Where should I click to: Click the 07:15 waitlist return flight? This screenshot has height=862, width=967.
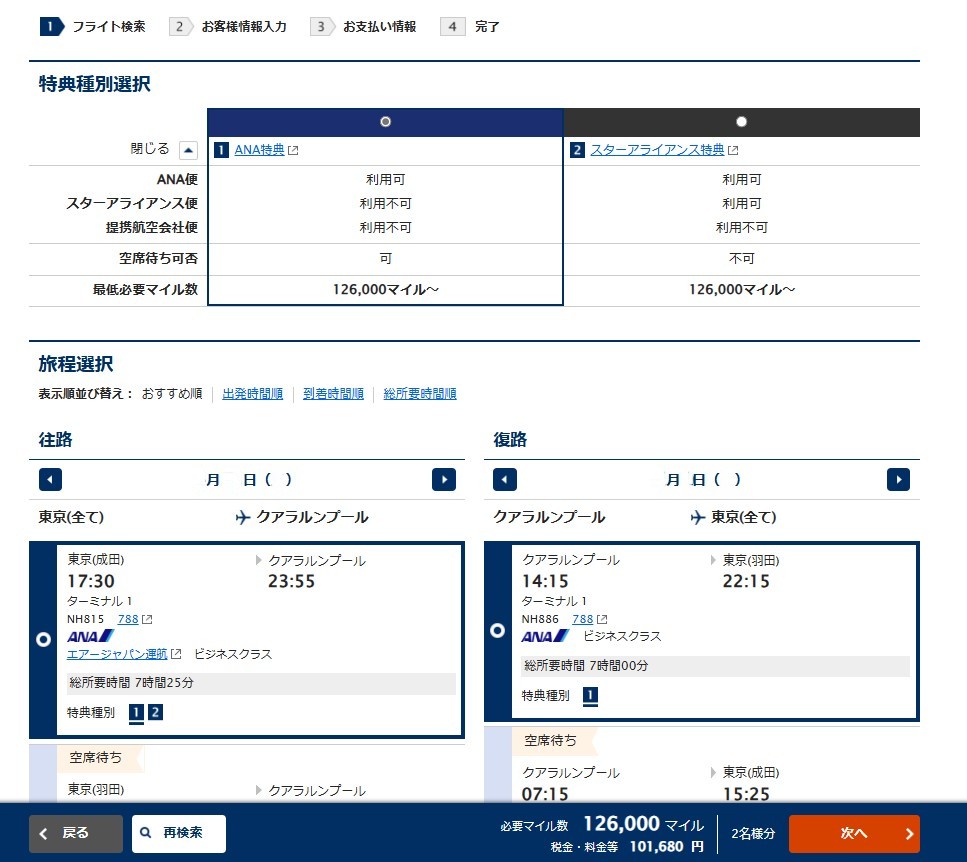pyautogui.click(x=545, y=794)
